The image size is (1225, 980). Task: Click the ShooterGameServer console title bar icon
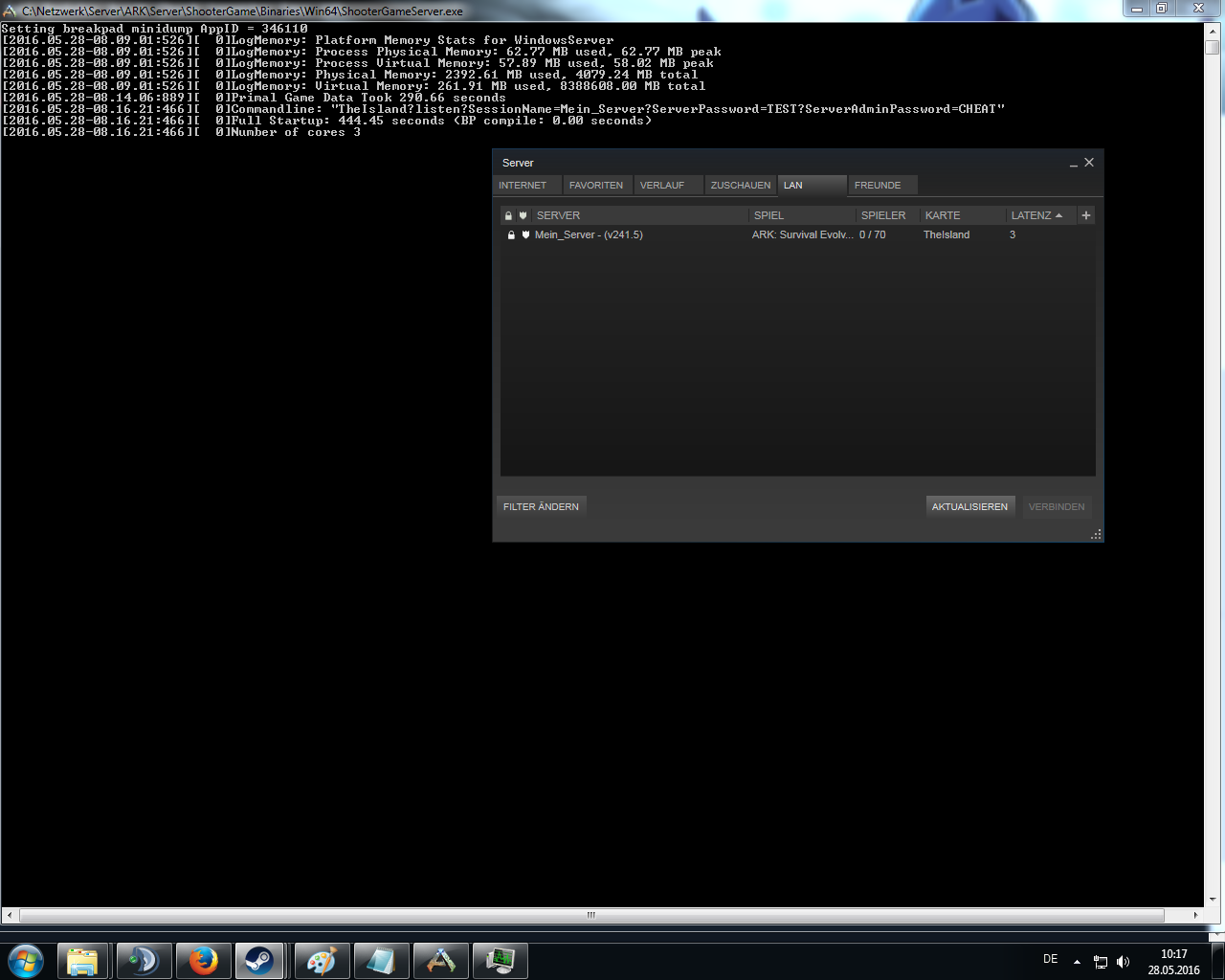(x=11, y=11)
